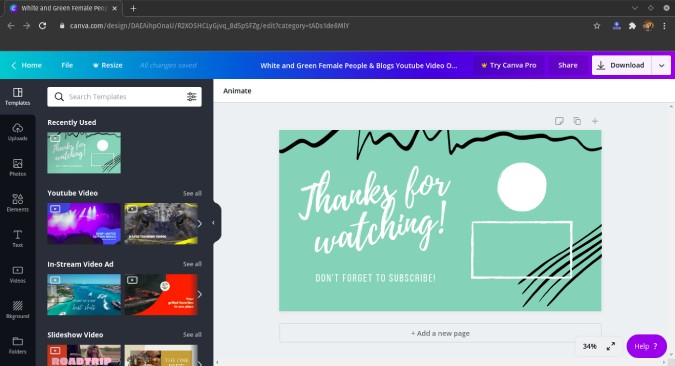Select the recently used Thanks for watching template
Image resolution: width=675 pixels, height=366 pixels.
coord(84,153)
